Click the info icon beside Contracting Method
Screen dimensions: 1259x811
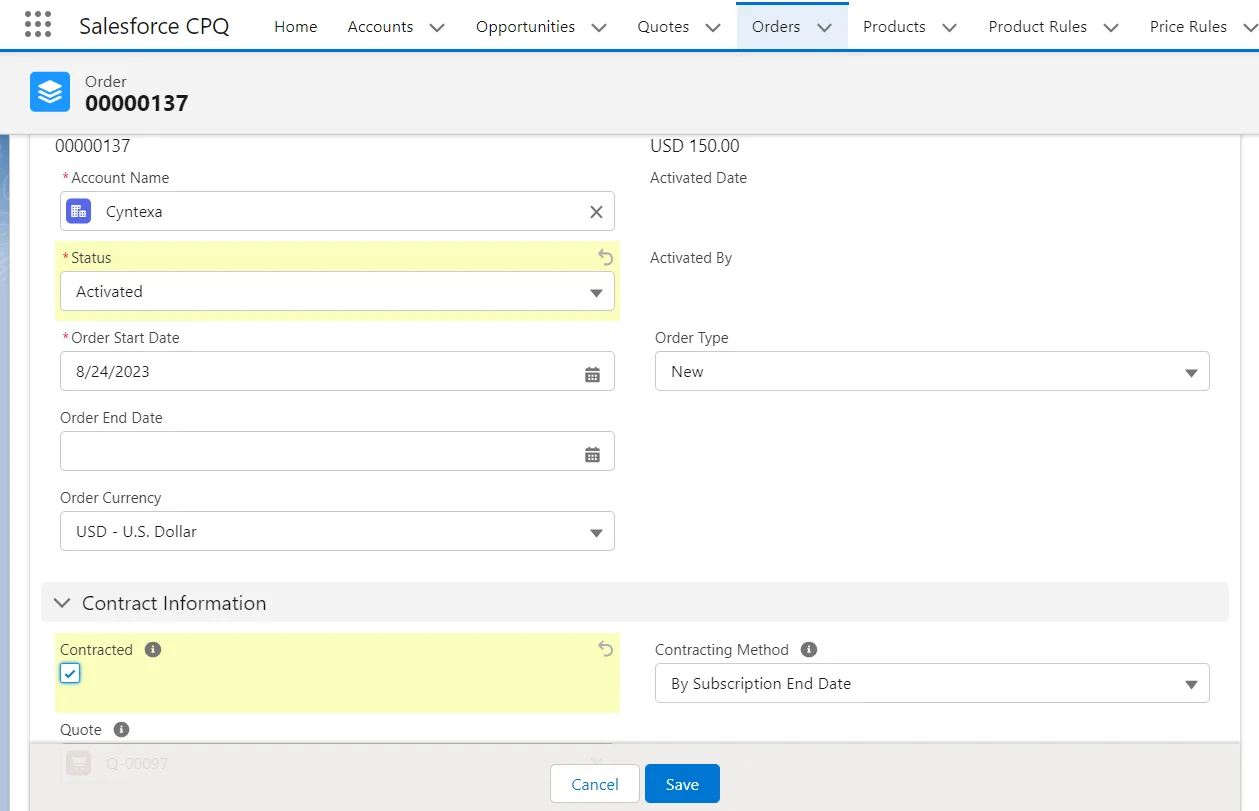coord(807,649)
